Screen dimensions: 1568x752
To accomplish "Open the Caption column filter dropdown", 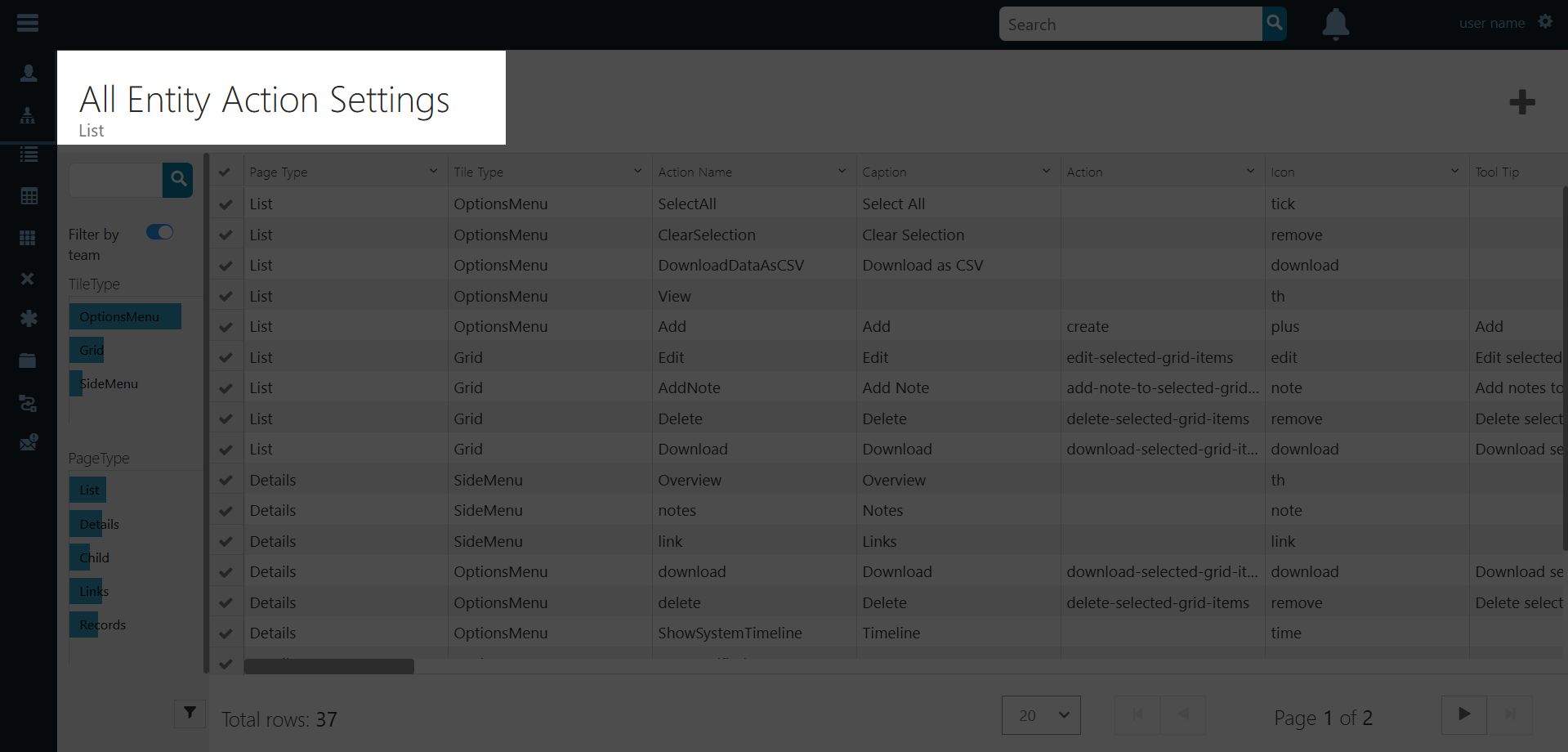I will (x=1047, y=171).
